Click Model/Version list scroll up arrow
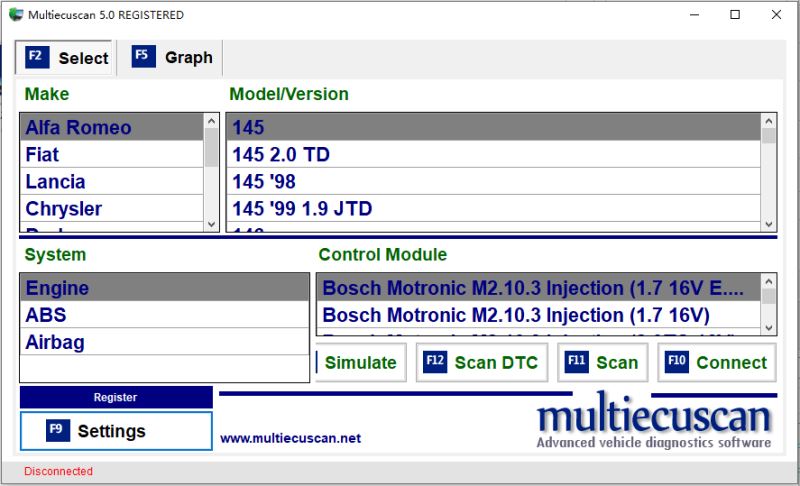Viewport: 800px width, 486px height. 768,121
